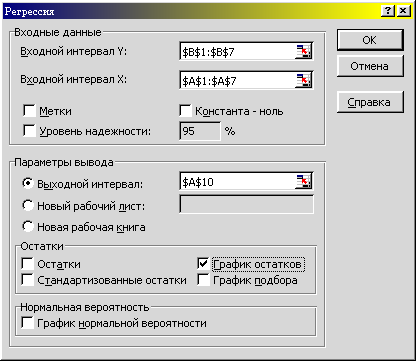Enable the Остатки checkbox
416x361 pixels.
pyautogui.click(x=27, y=264)
